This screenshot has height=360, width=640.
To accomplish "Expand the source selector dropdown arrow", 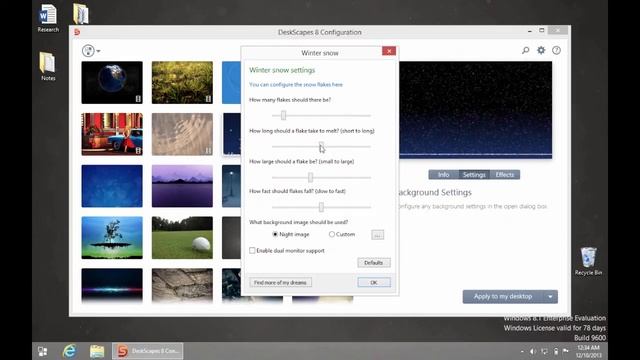I will pos(98,51).
